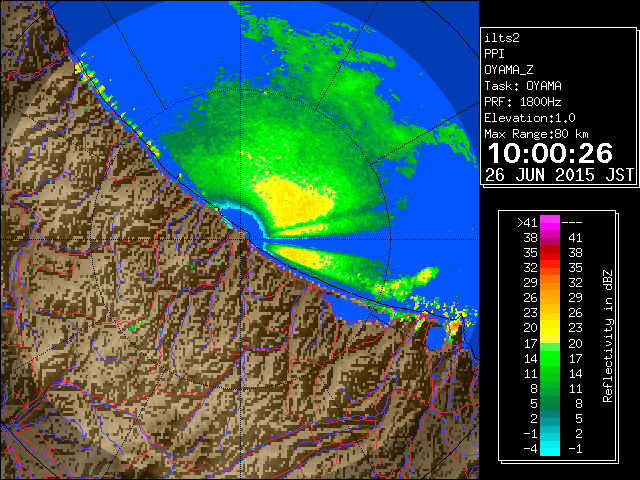Select the "Elevation:1.0" text
Screen dimensions: 640x480
[x=530, y=118]
